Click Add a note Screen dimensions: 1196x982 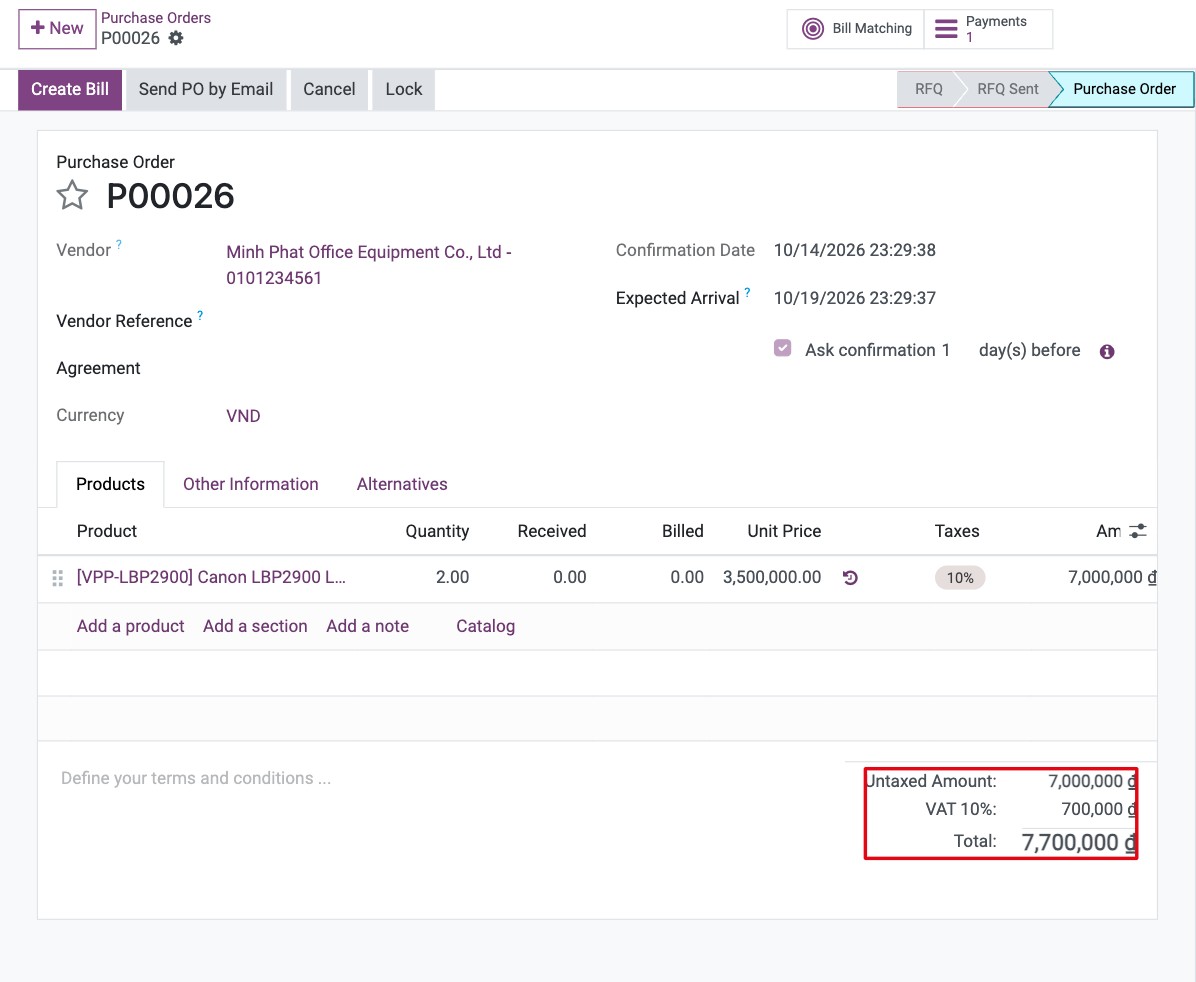pyautogui.click(x=368, y=626)
